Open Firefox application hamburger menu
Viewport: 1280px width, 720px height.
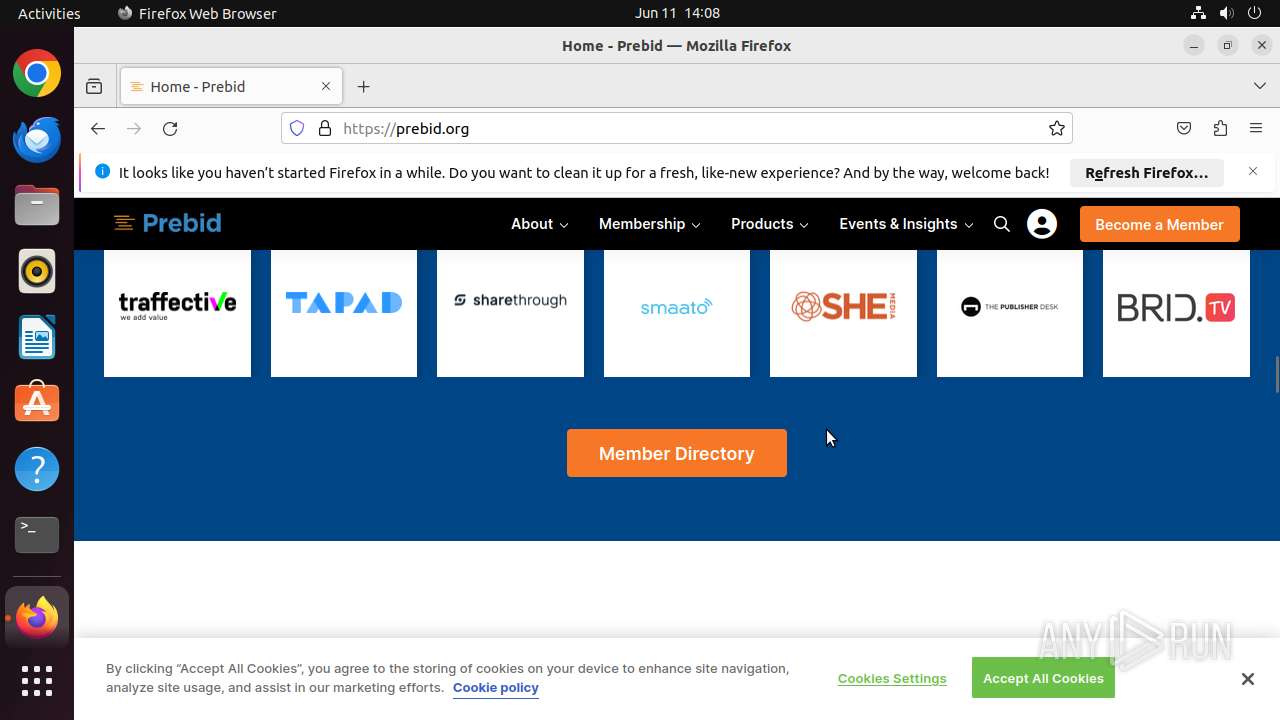pyautogui.click(x=1256, y=128)
